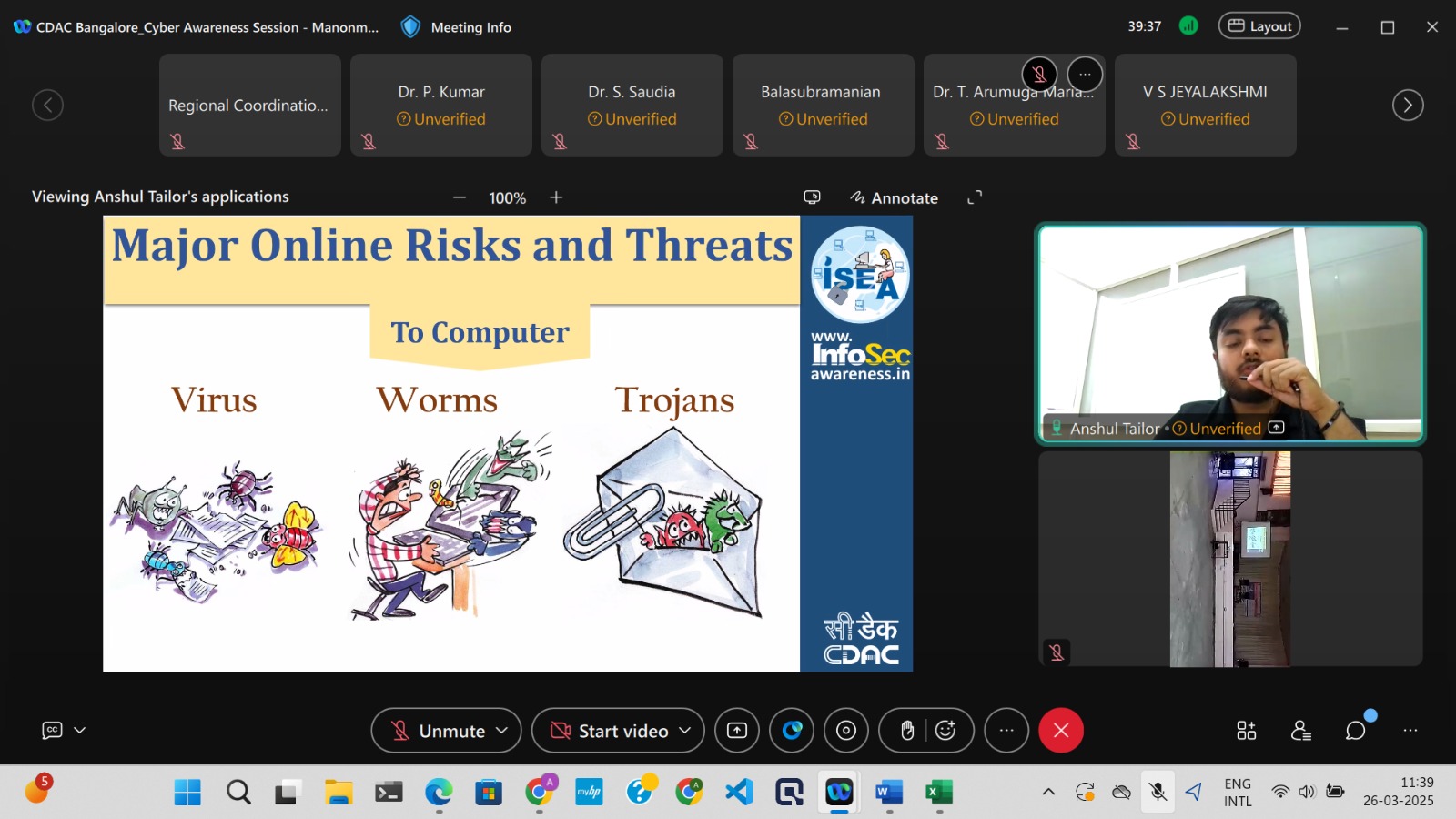Zoom in the shared content with plus
Screen dimensions: 1456x819
pyautogui.click(x=556, y=197)
